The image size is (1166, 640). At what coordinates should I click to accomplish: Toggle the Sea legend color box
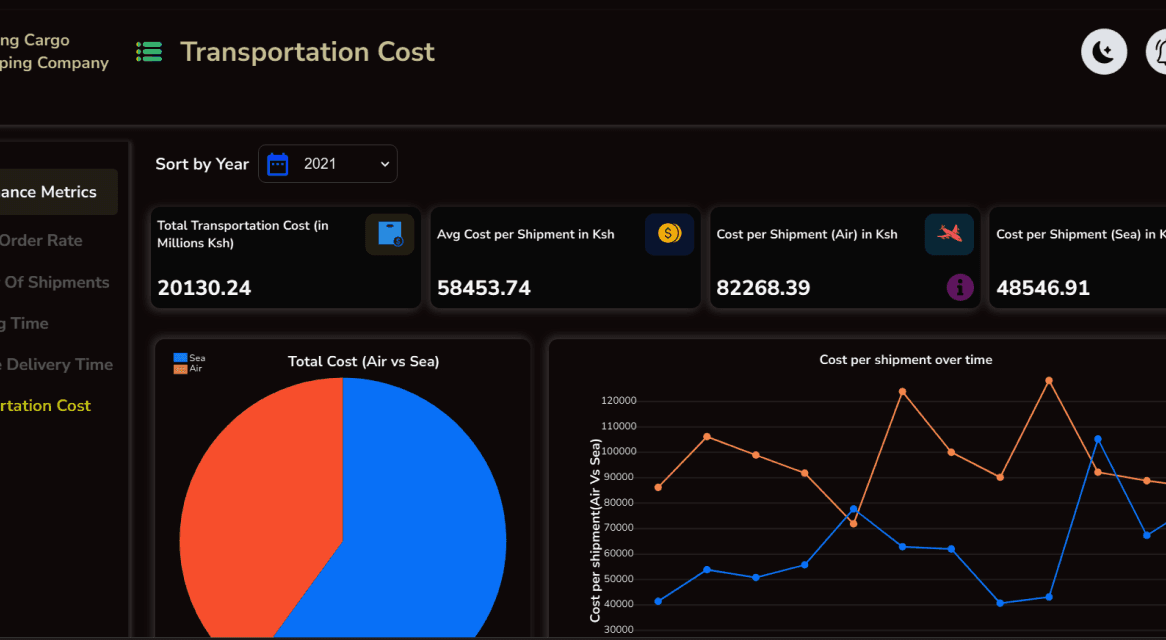[180, 358]
